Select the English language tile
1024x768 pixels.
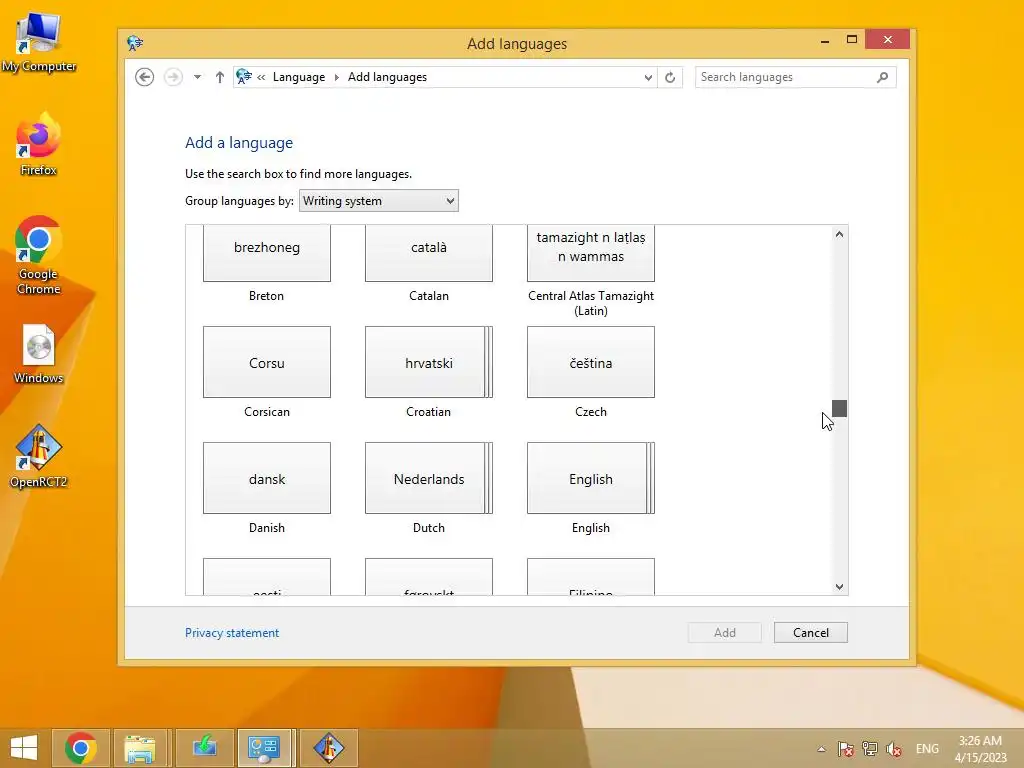tap(590, 478)
